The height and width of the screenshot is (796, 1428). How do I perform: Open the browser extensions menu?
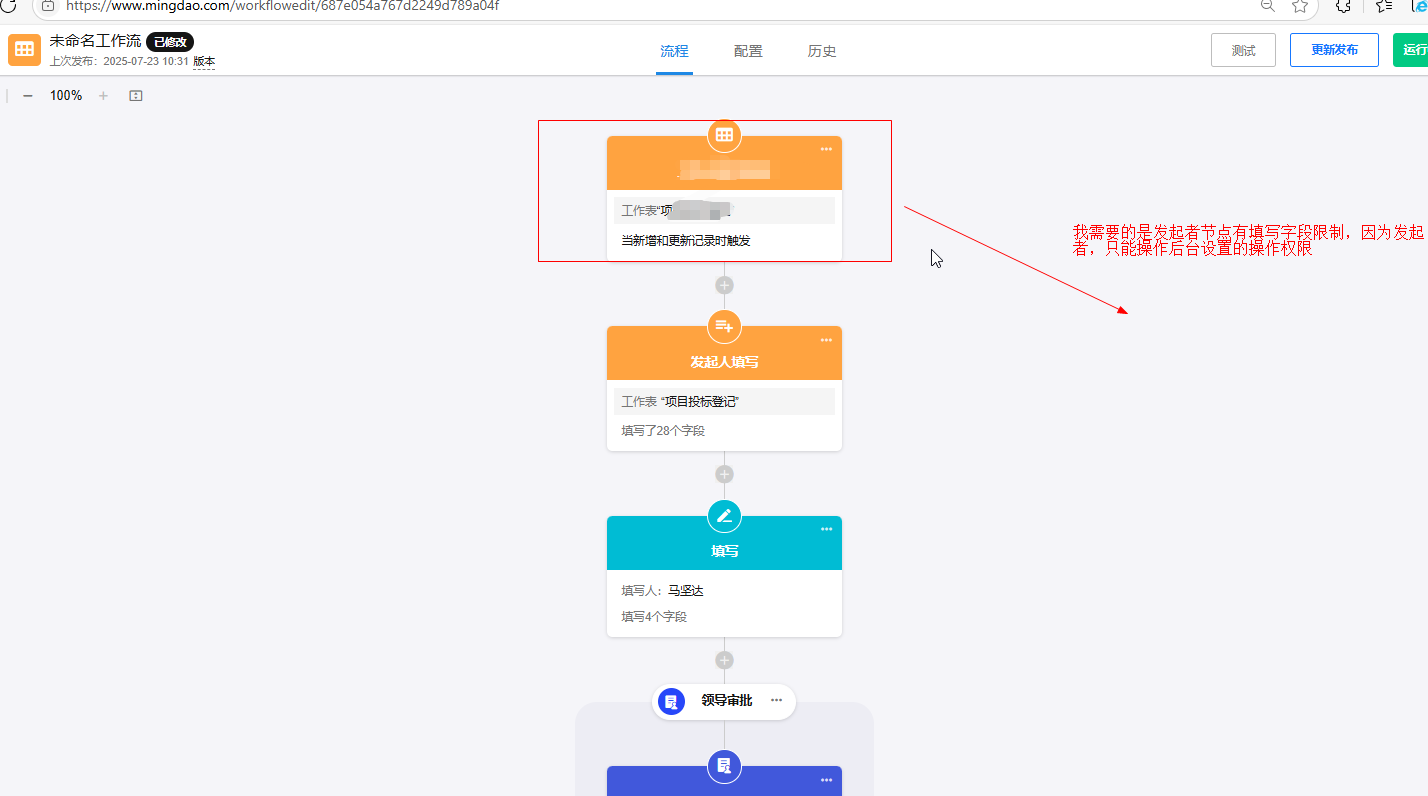coord(1343,6)
